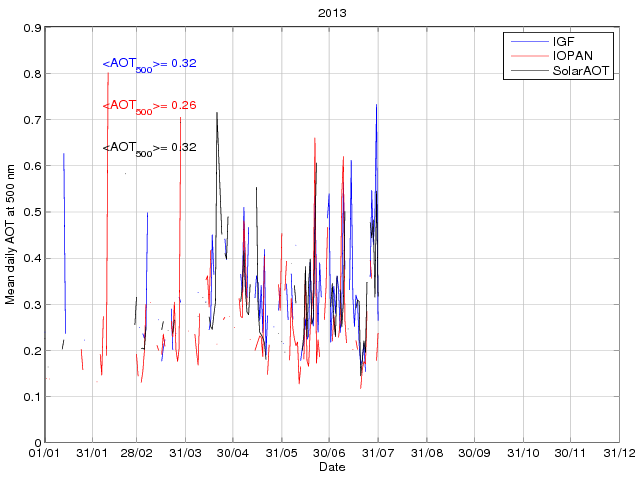This screenshot has height=480, width=640.
Task: Click the 01/01 date tick label
Action: point(45,454)
